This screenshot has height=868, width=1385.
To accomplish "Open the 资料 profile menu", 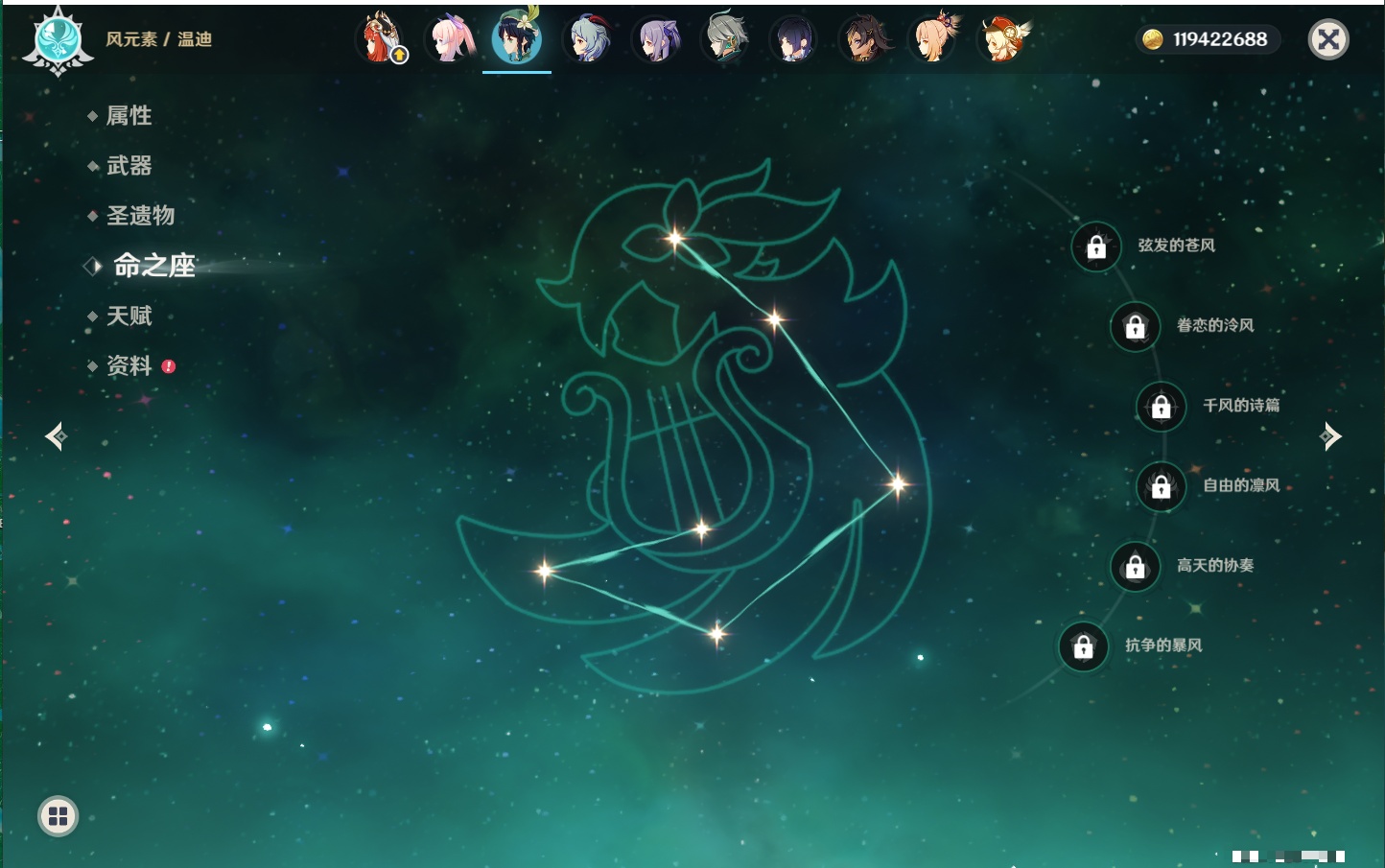I will (x=129, y=365).
